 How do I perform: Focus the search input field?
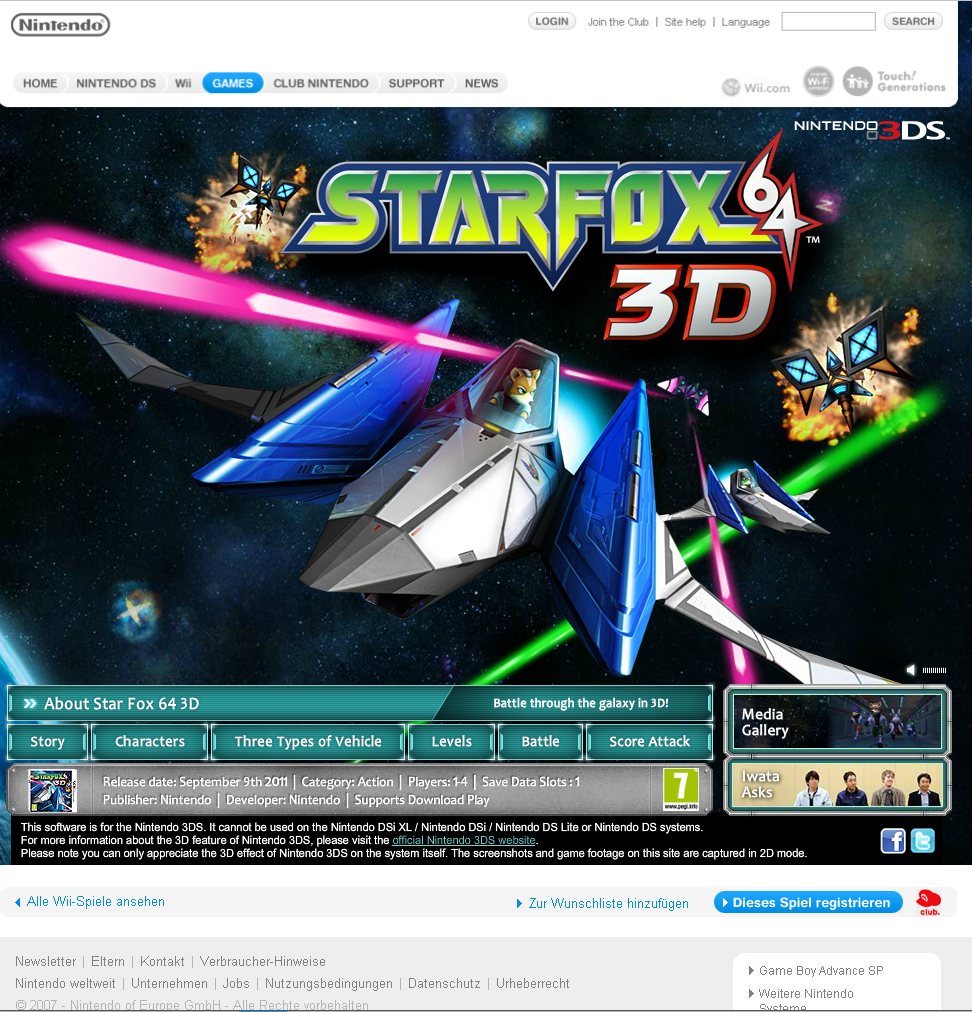828,21
